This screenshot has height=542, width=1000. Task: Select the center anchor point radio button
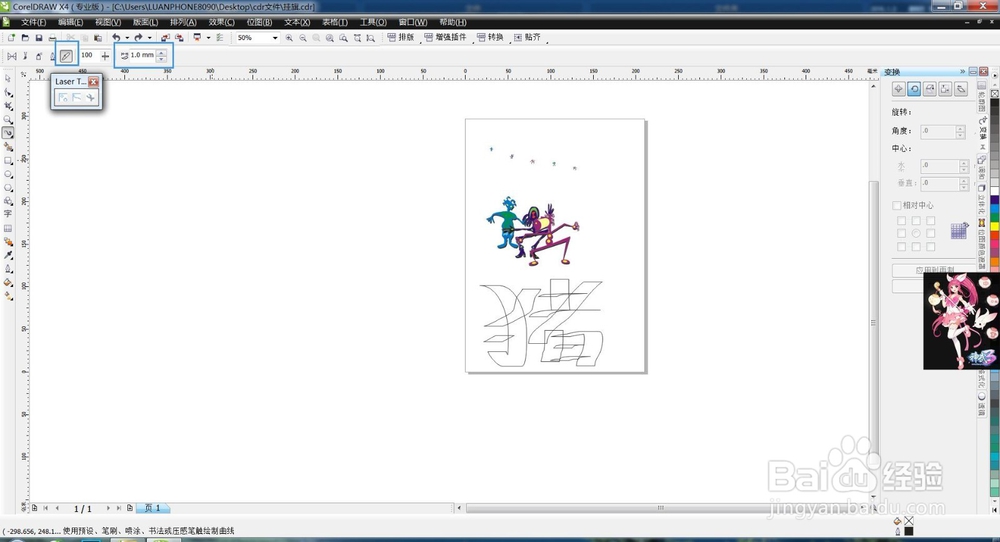(916, 233)
